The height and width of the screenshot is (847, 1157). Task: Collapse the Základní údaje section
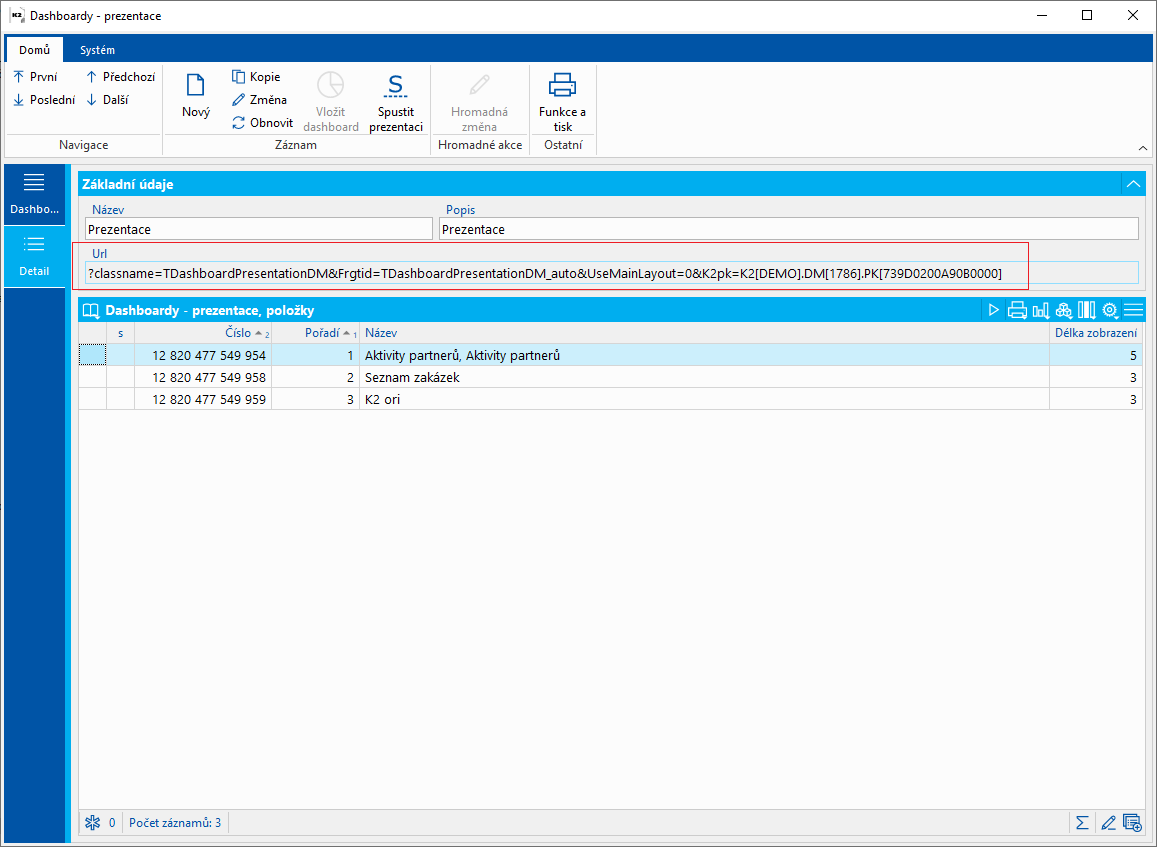(x=1133, y=184)
